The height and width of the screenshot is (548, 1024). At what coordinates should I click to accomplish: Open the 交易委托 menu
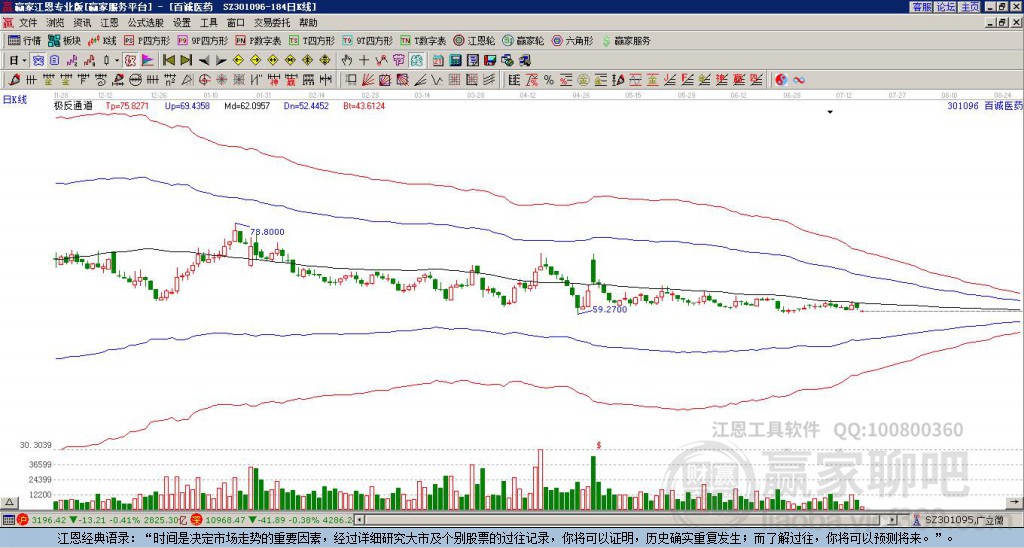(272, 23)
